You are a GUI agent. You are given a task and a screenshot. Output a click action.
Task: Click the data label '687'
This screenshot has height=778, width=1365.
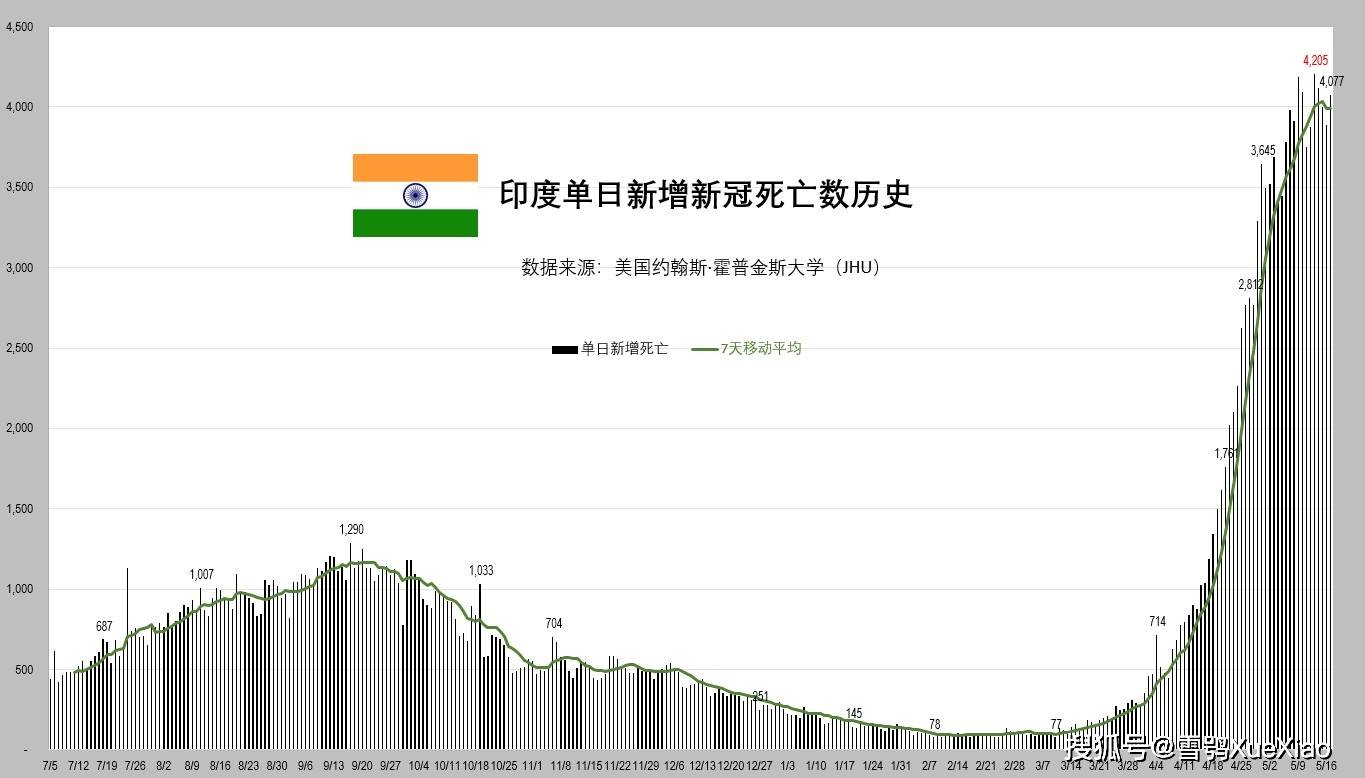pos(104,627)
